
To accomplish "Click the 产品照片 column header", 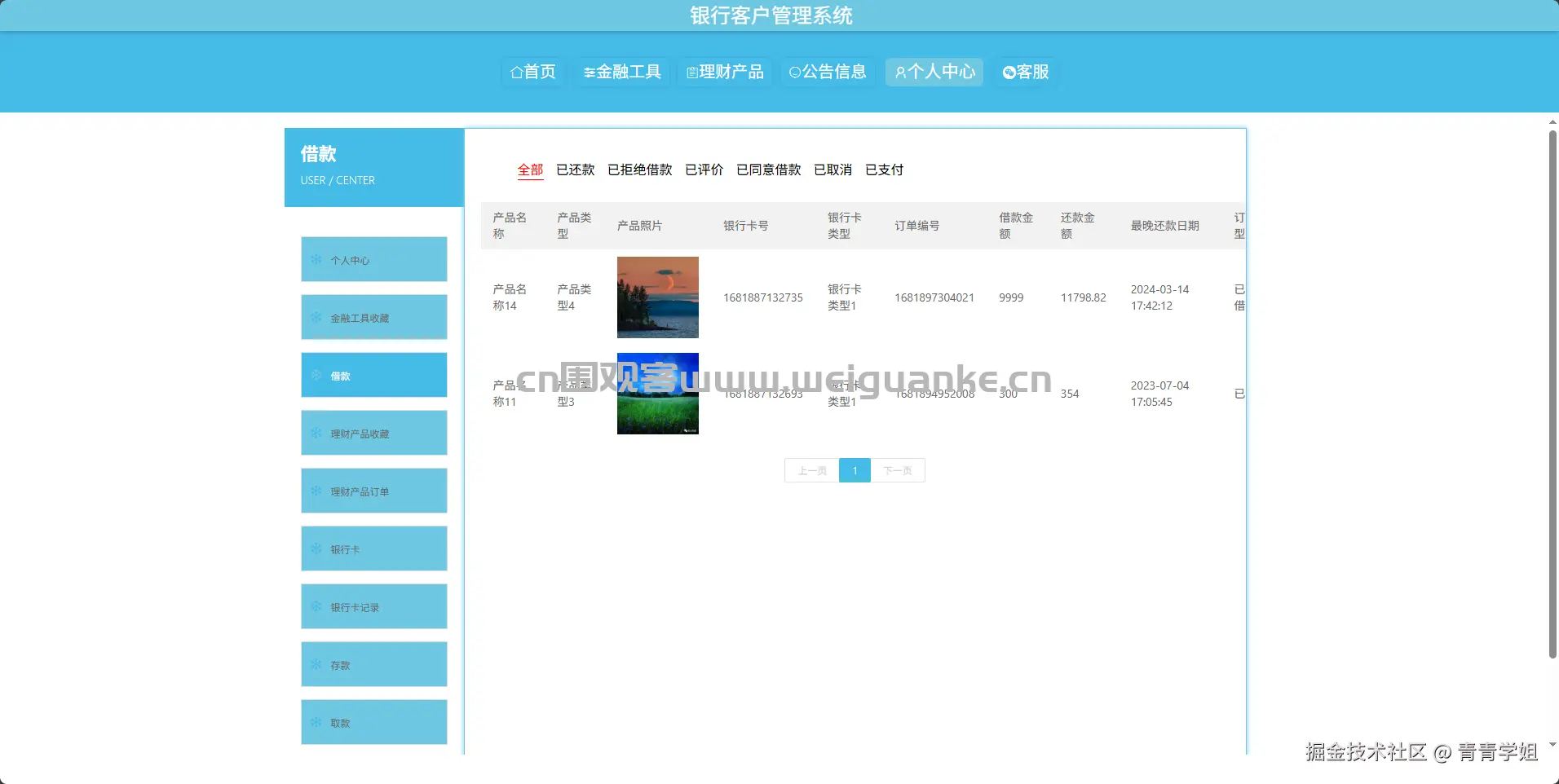I will pyautogui.click(x=640, y=226).
